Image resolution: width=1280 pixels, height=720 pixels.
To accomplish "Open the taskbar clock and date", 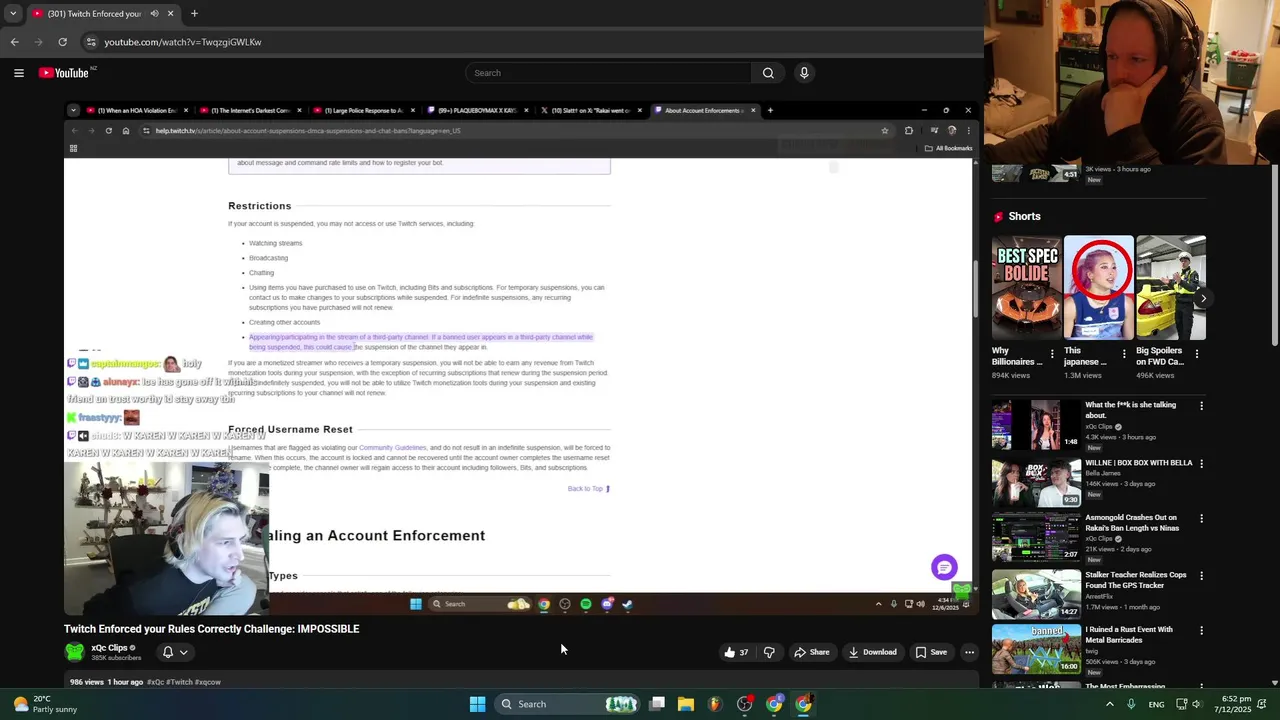I will 1234,704.
